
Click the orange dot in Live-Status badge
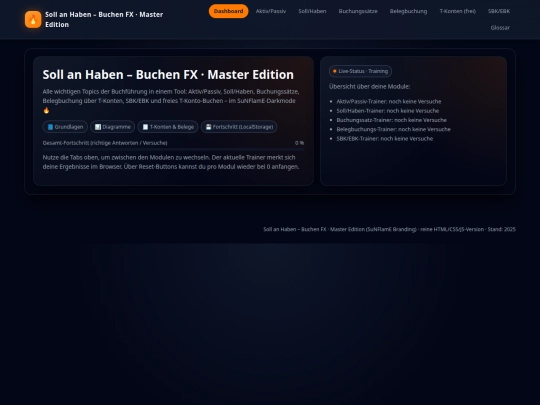(334, 71)
